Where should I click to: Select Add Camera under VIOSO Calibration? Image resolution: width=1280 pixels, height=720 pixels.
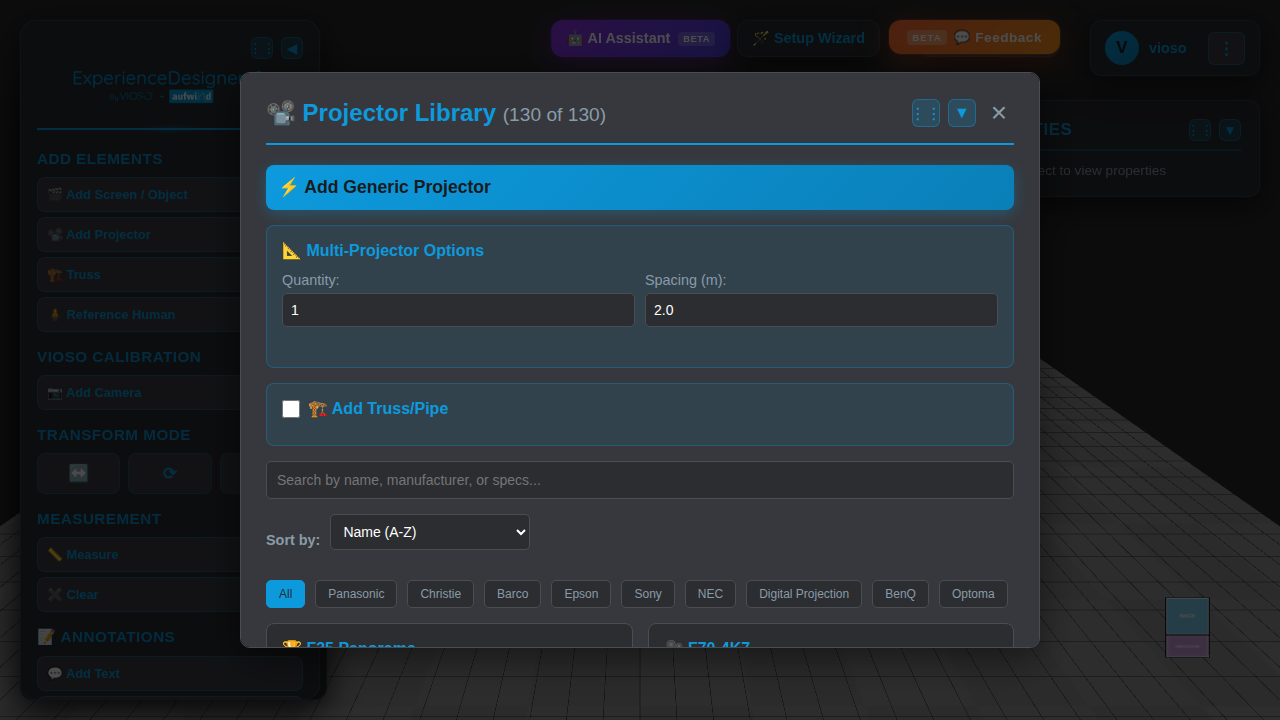[104, 392]
